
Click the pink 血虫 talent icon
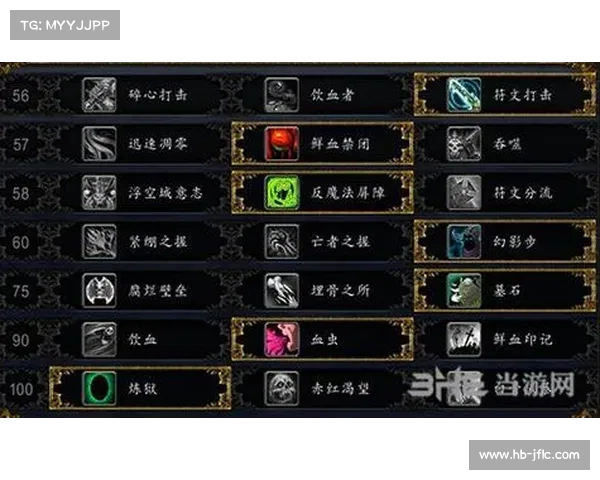tap(282, 340)
